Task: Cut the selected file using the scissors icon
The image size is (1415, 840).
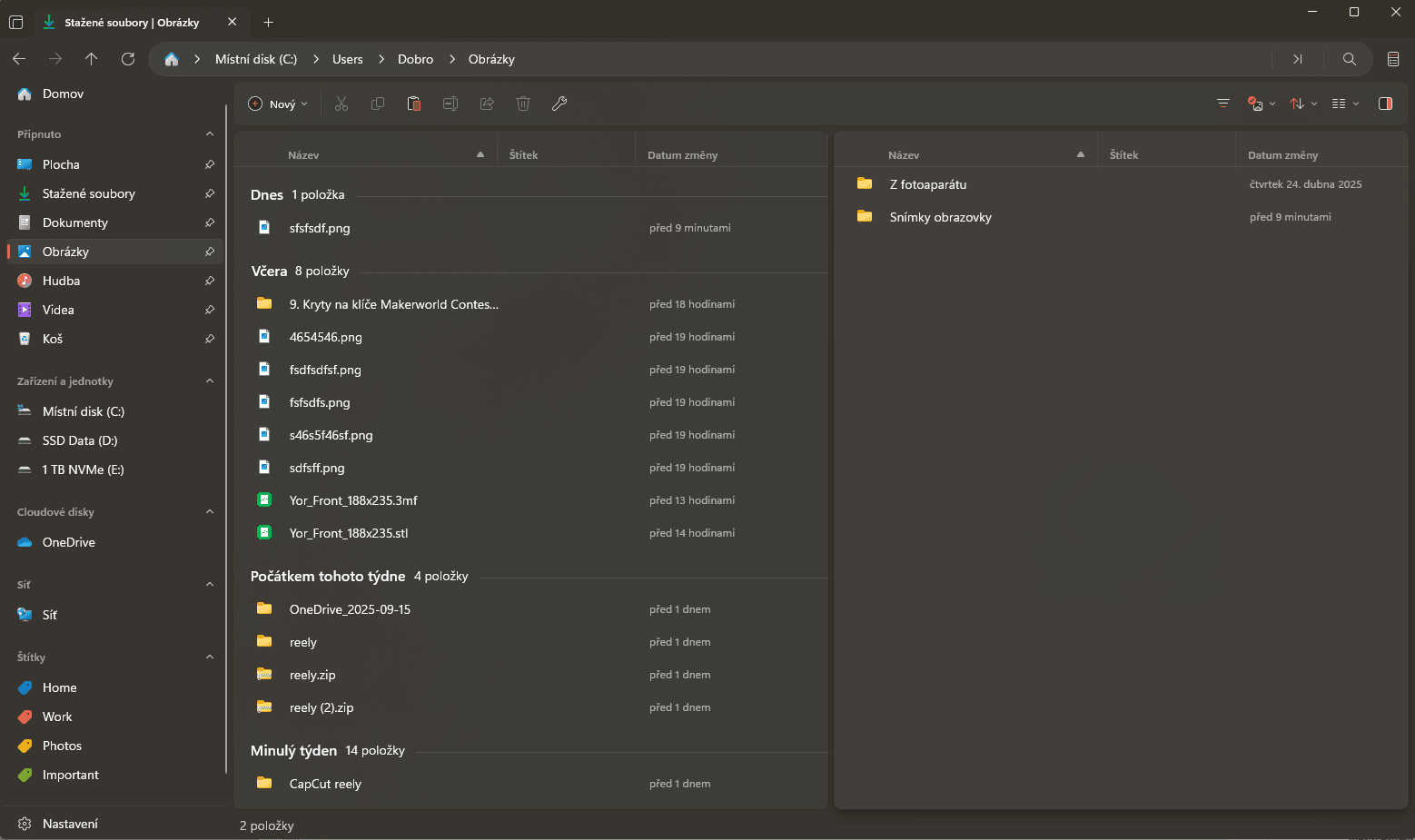Action: [341, 103]
